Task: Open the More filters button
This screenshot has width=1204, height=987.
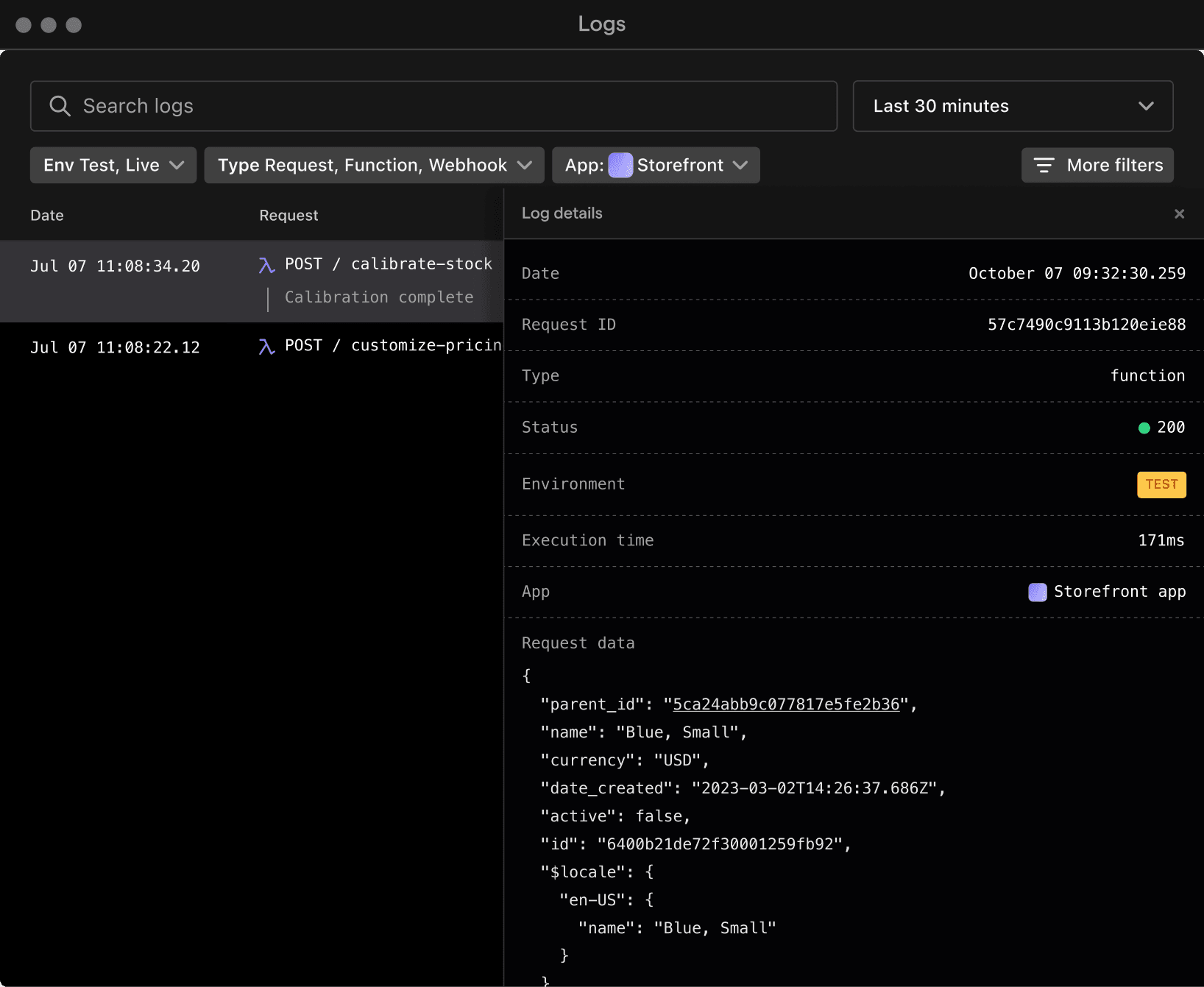Action: [x=1097, y=165]
